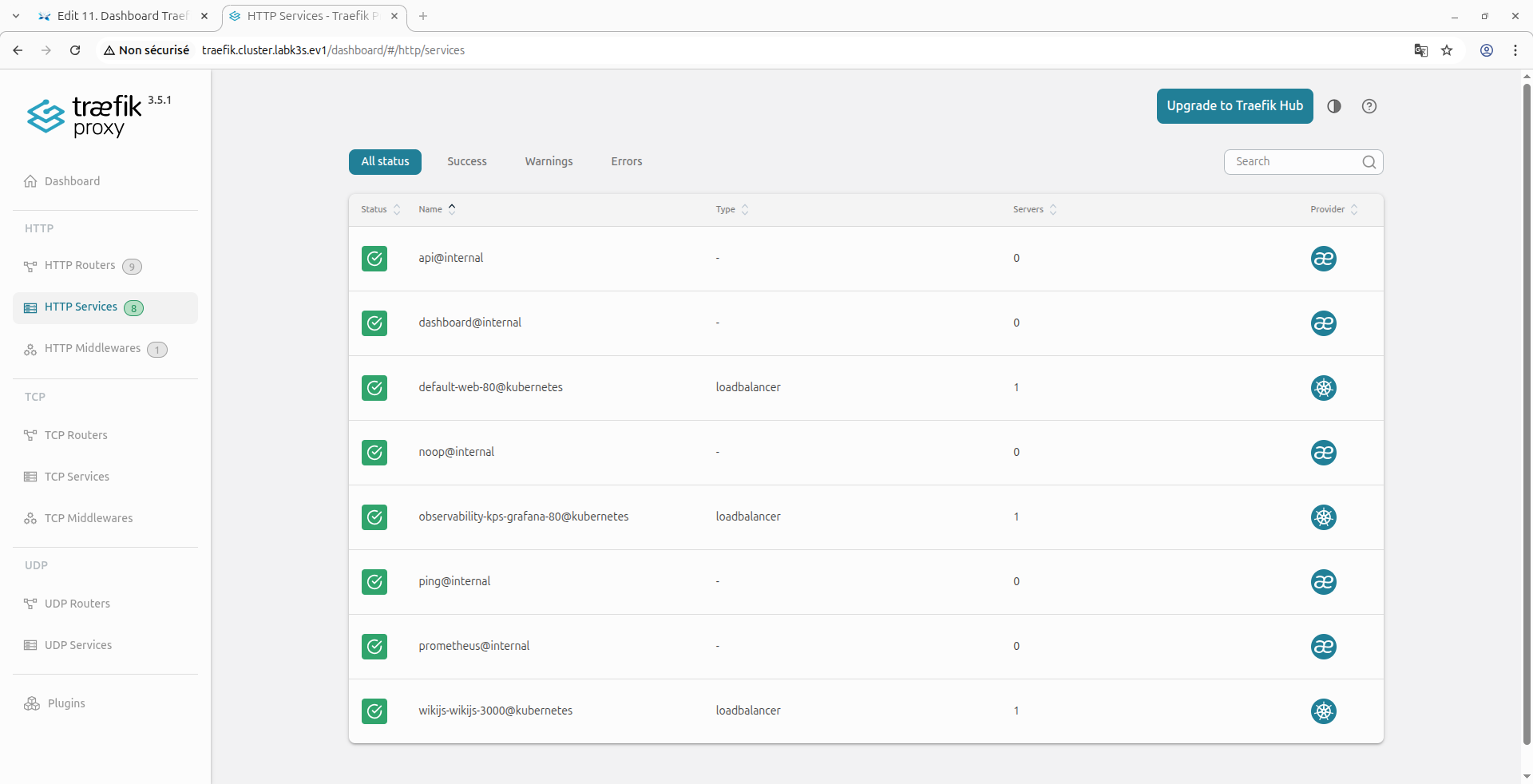Viewport: 1533px width, 784px height.
Task: Sort table by Provider column
Action: tap(1334, 209)
